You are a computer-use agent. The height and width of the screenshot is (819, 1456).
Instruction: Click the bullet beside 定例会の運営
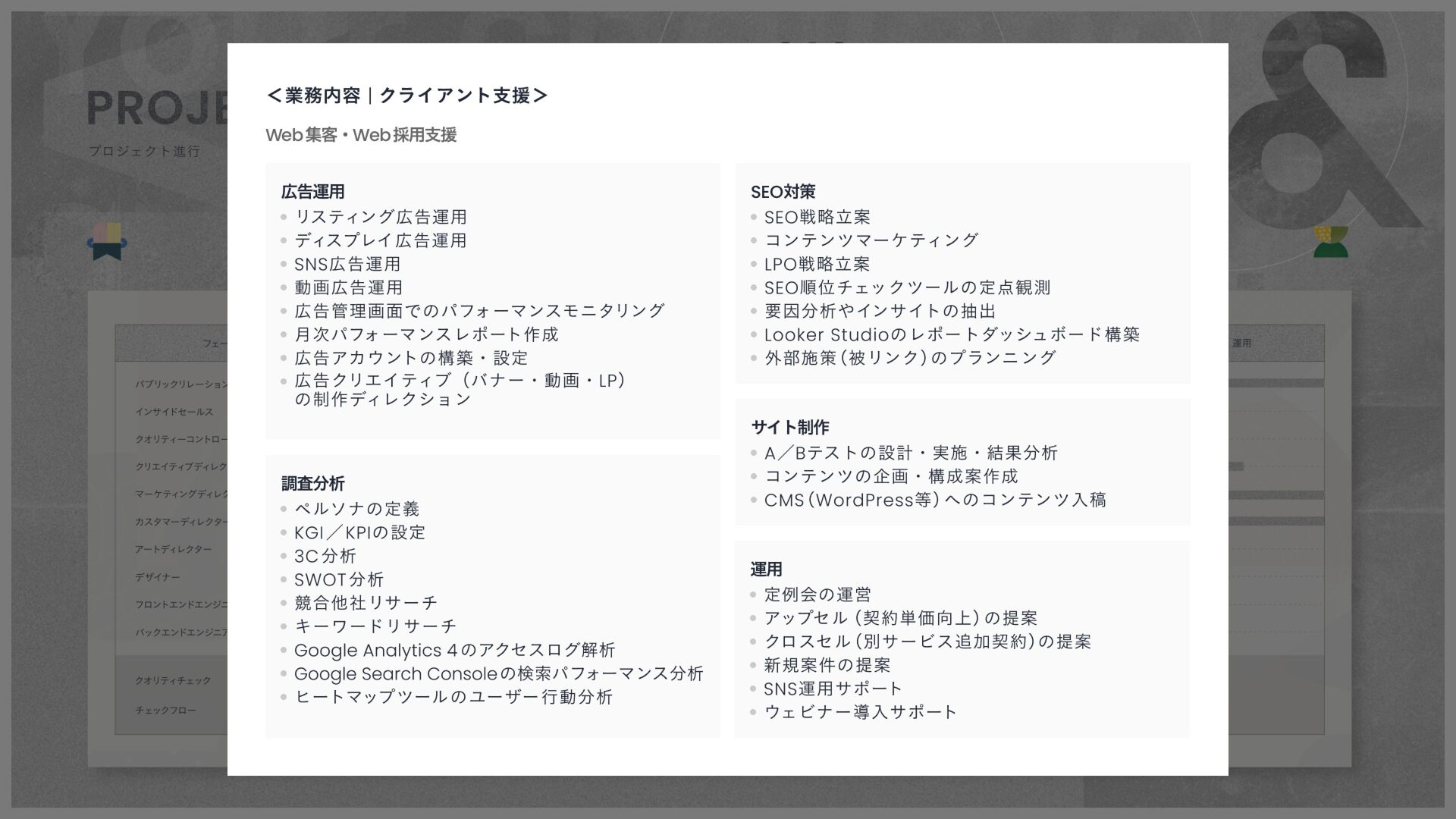(754, 595)
